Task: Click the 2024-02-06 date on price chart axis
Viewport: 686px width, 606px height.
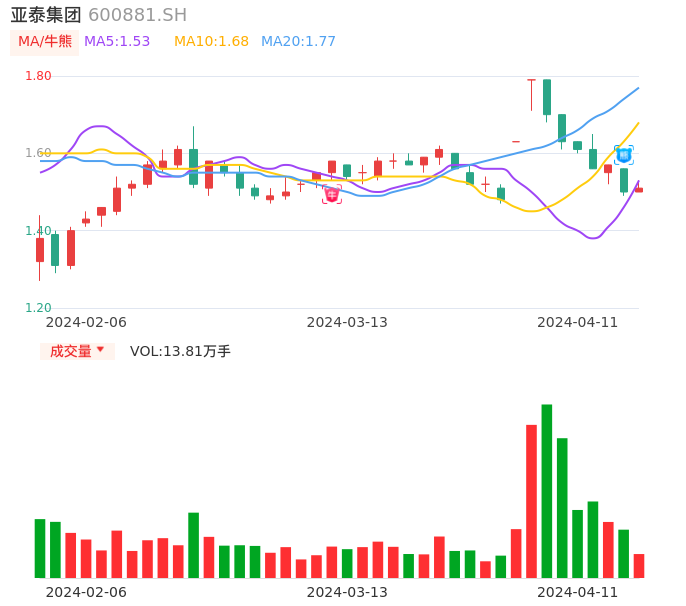Action: click(86, 322)
